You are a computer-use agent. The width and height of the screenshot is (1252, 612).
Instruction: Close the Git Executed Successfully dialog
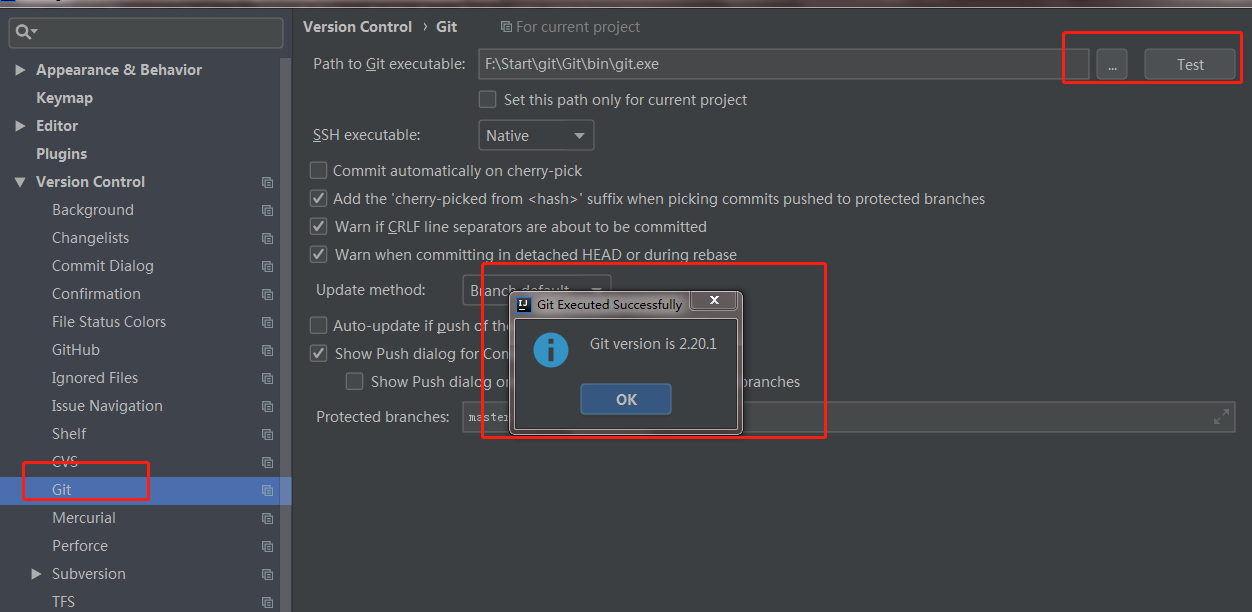point(714,300)
